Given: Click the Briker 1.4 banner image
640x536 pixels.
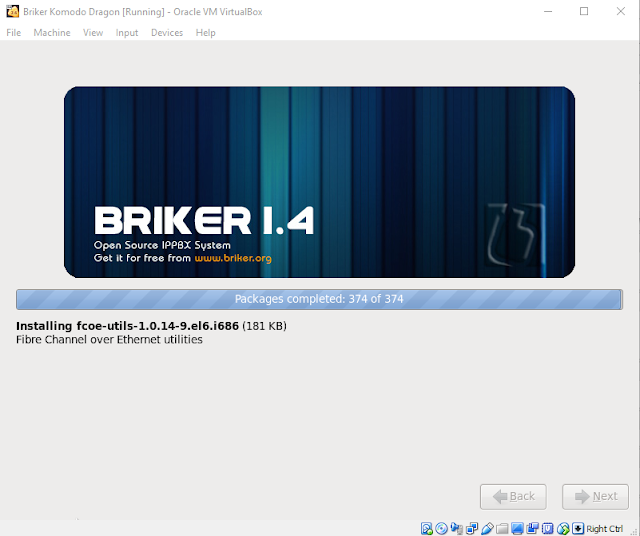Looking at the screenshot, I should point(319,182).
